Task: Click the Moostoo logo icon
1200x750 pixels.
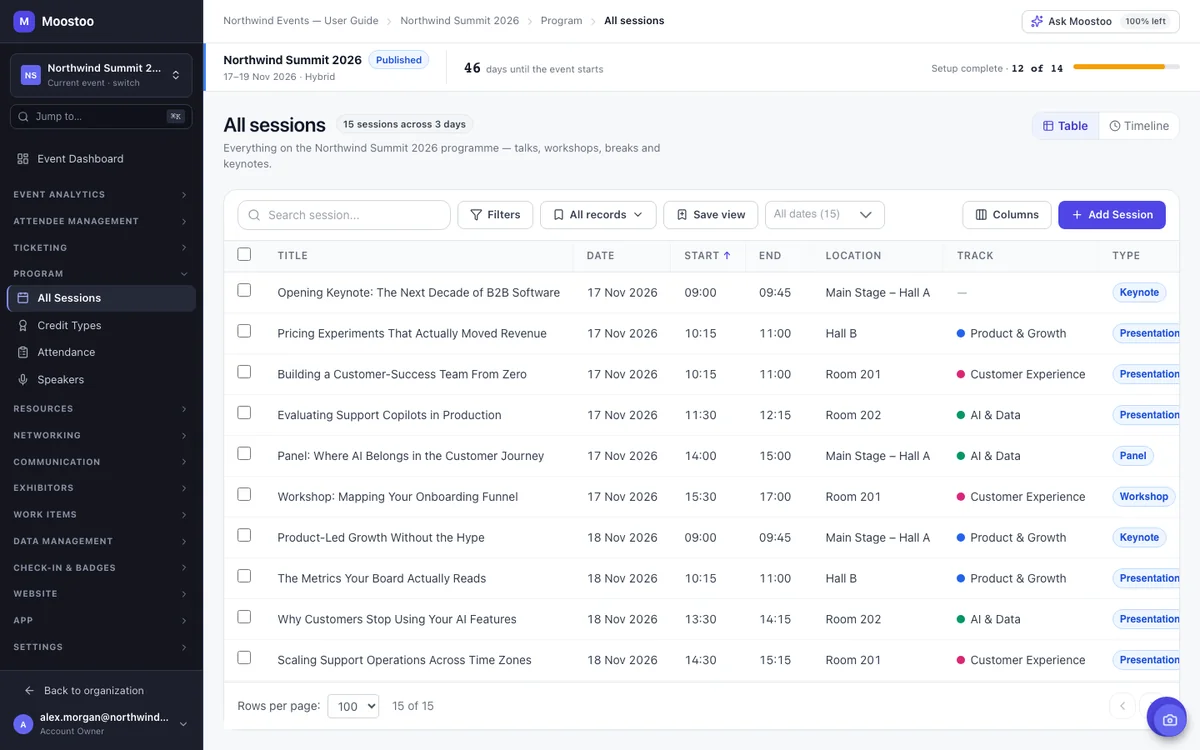Action: [x=24, y=21]
